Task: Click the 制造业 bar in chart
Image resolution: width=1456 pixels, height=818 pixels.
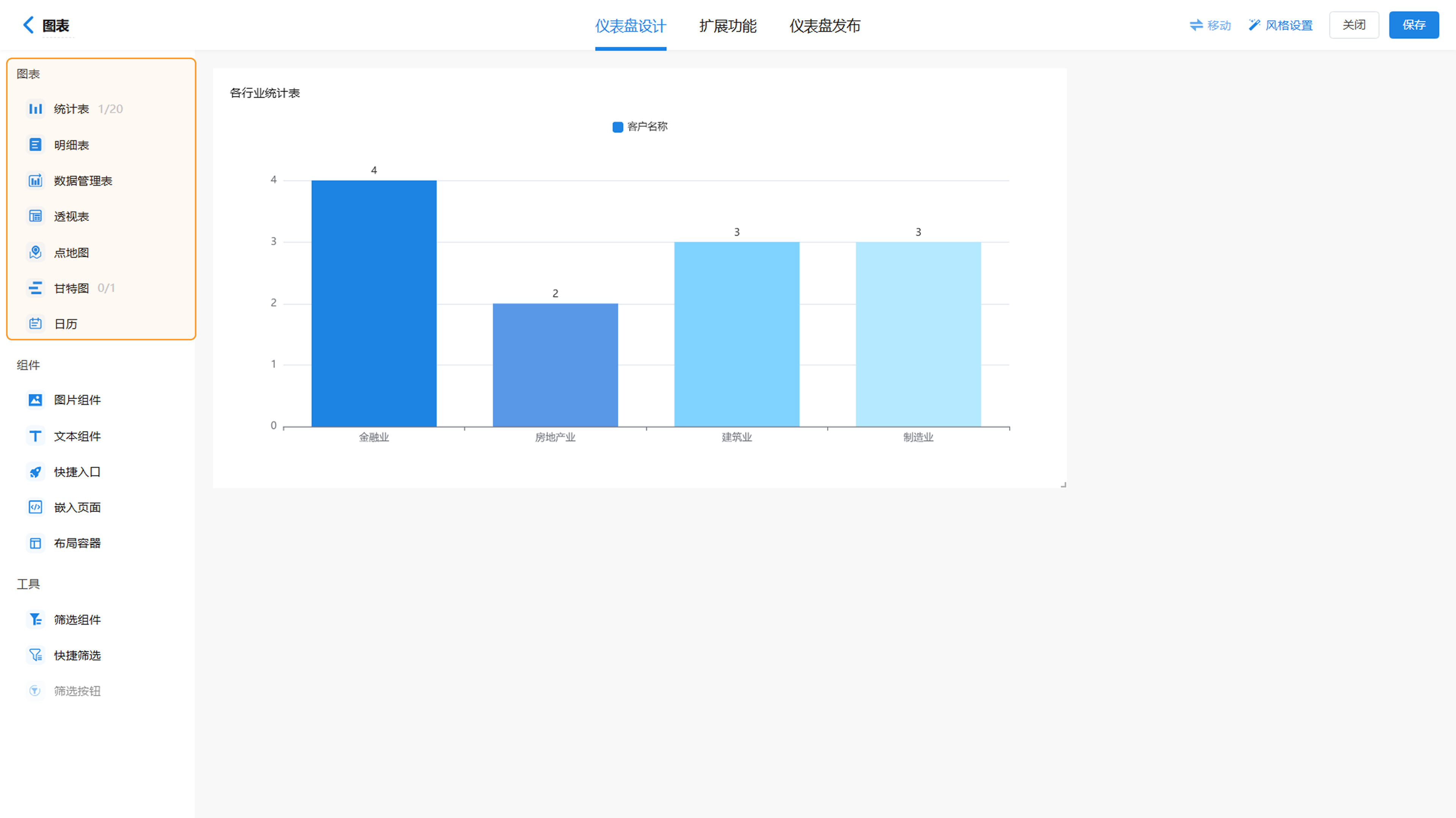Action: (918, 334)
